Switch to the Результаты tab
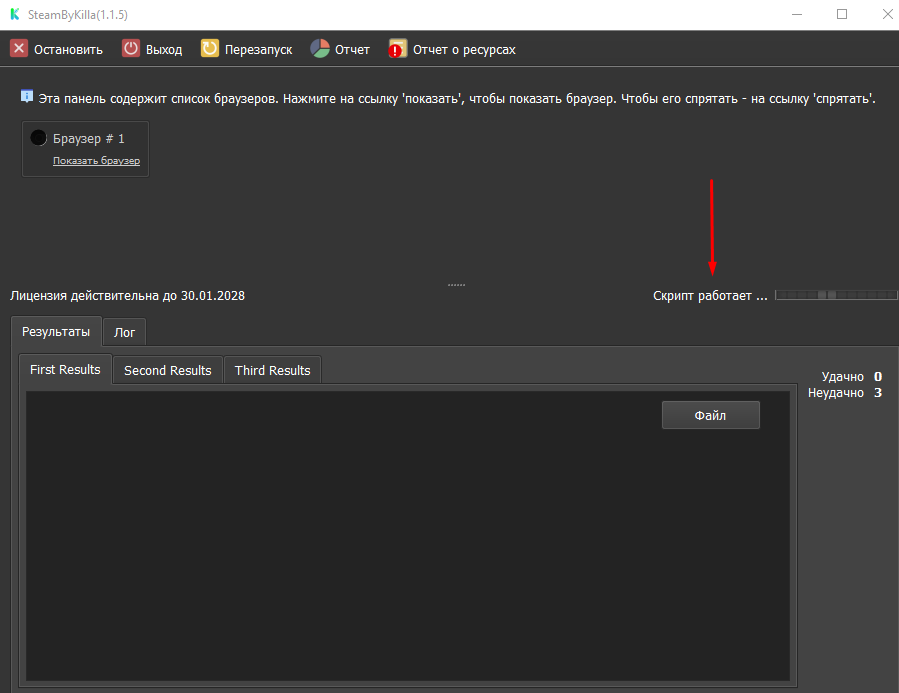 click(x=56, y=331)
